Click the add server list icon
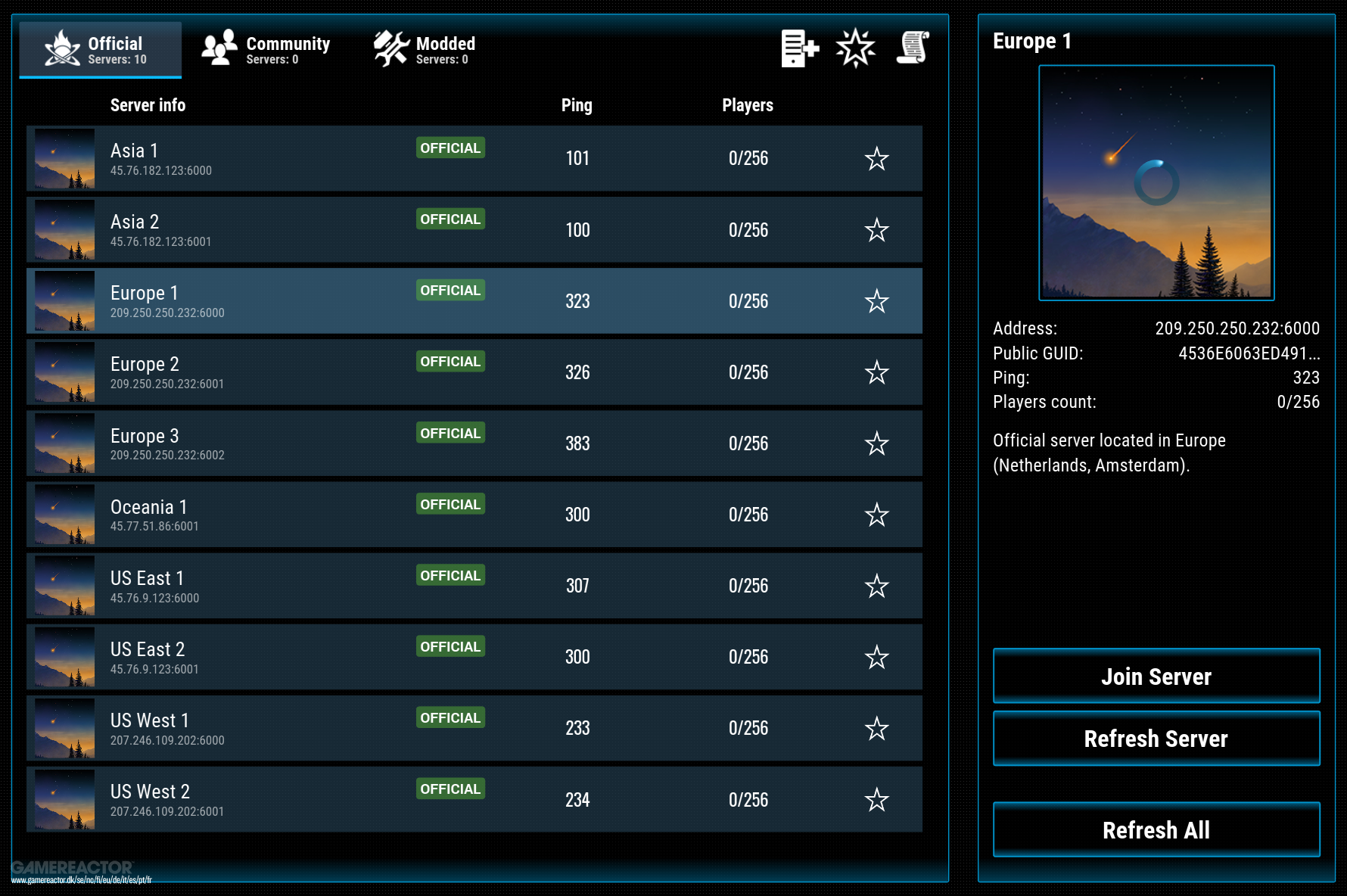The width and height of the screenshot is (1347, 896). tap(799, 48)
